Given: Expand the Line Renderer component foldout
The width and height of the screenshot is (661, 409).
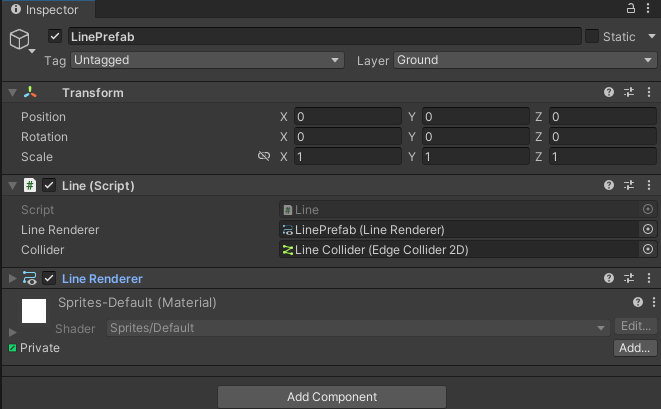Looking at the screenshot, I should tap(12, 278).
